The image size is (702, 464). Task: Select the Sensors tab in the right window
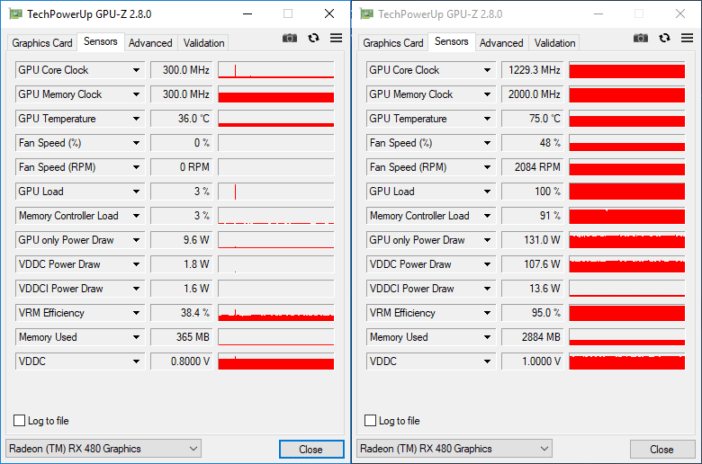452,42
